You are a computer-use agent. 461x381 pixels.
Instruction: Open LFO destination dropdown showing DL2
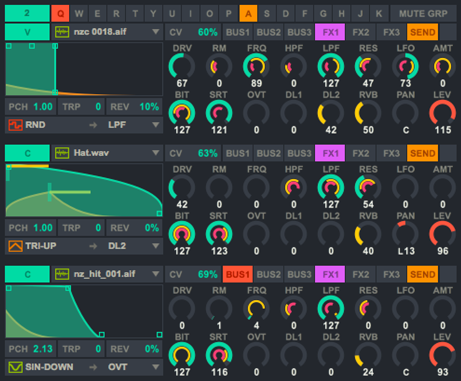pyautogui.click(x=155, y=246)
